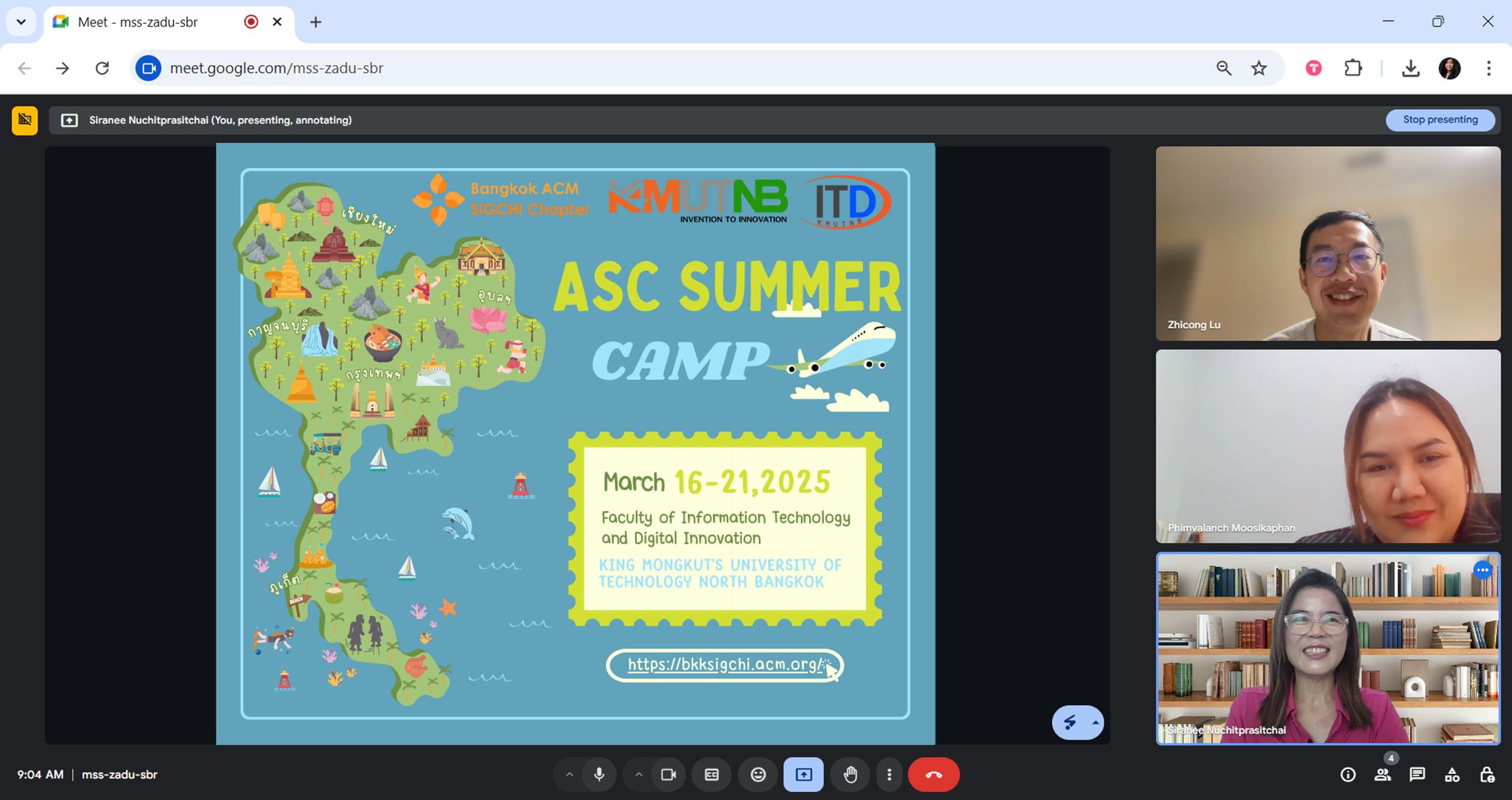Show browser downloads

click(1410, 68)
